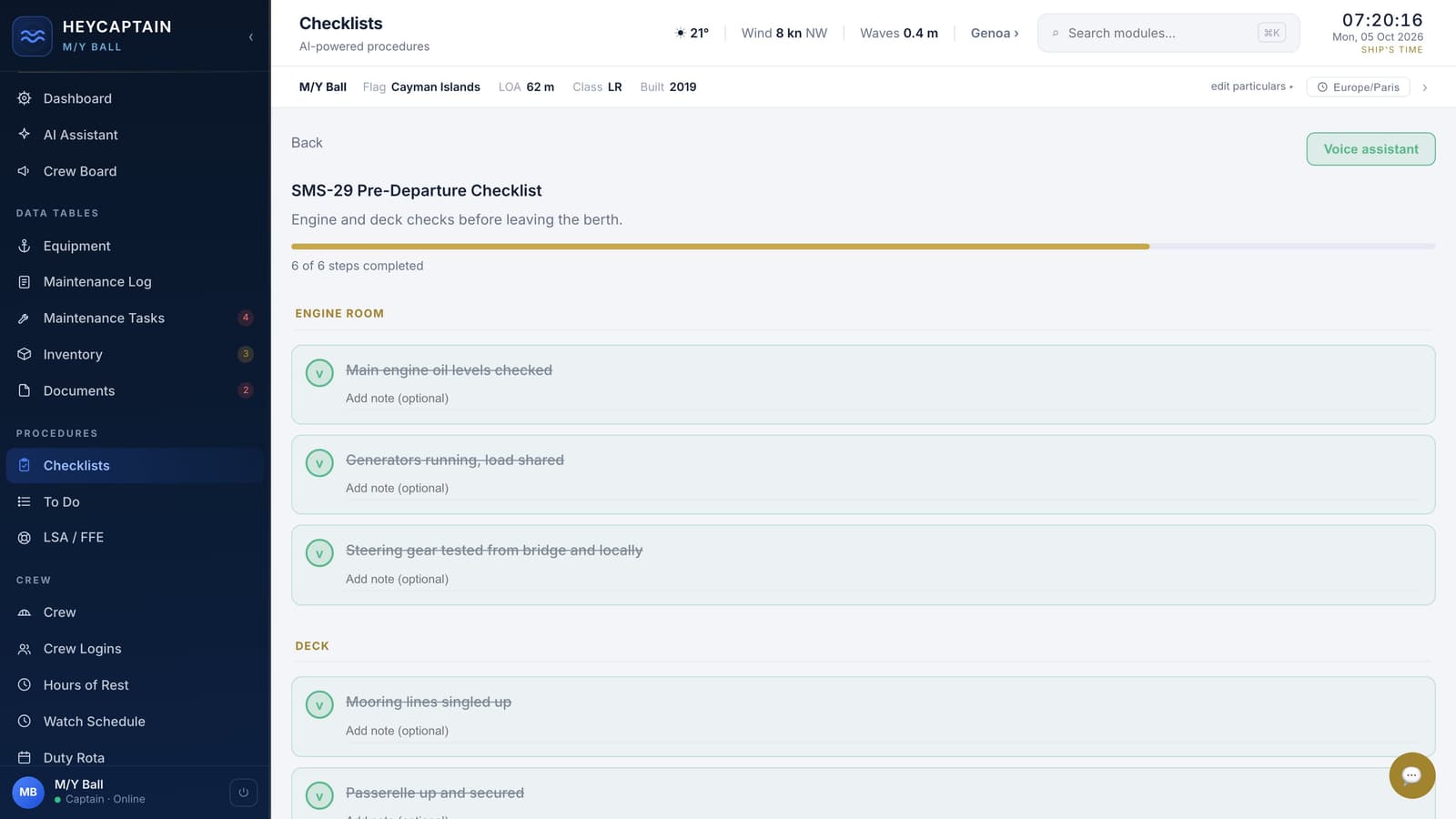Image resolution: width=1456 pixels, height=819 pixels.
Task: Click SMS-29 Pre-Departure Checklist title
Action: [417, 190]
